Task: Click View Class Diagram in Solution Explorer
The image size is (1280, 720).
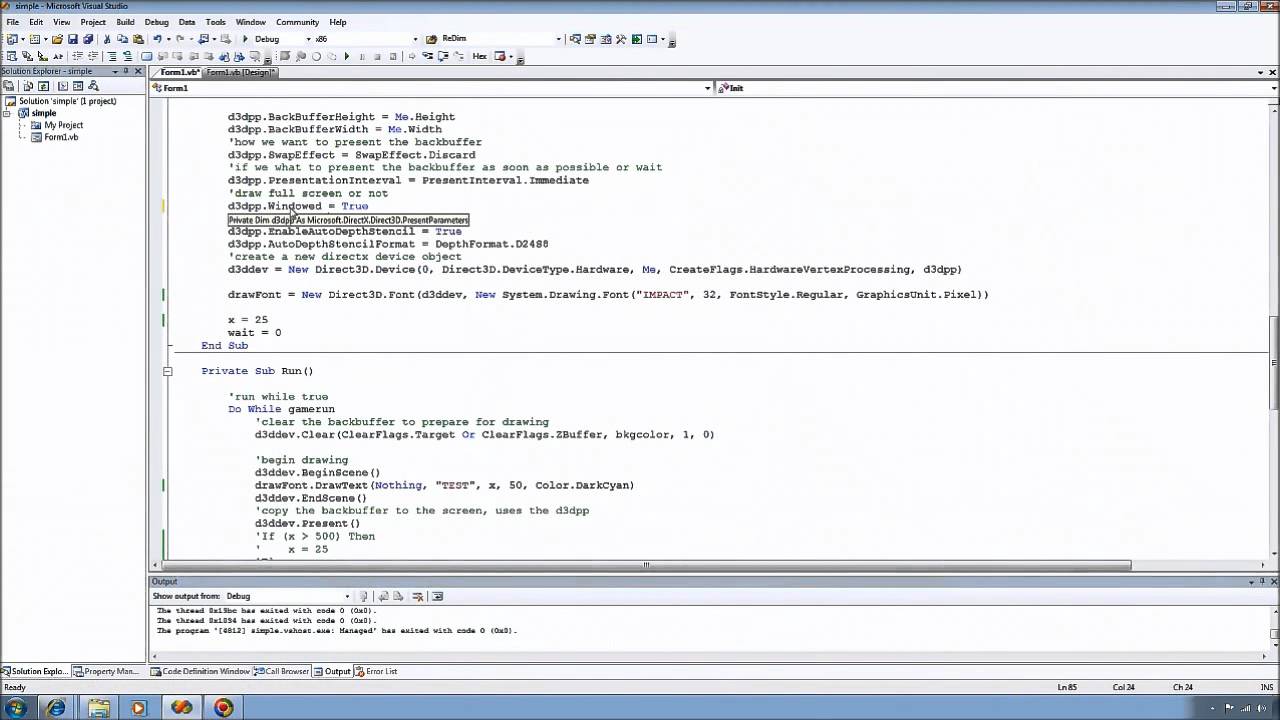Action: (x=93, y=86)
